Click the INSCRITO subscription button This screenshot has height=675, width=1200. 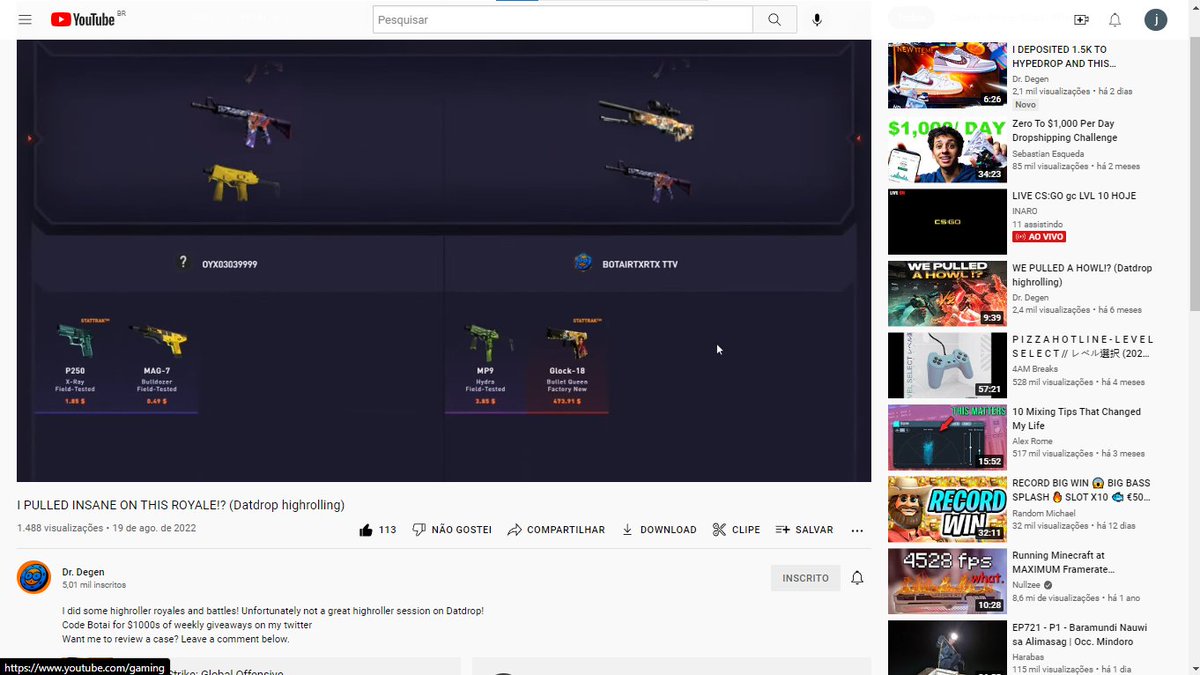(x=806, y=578)
